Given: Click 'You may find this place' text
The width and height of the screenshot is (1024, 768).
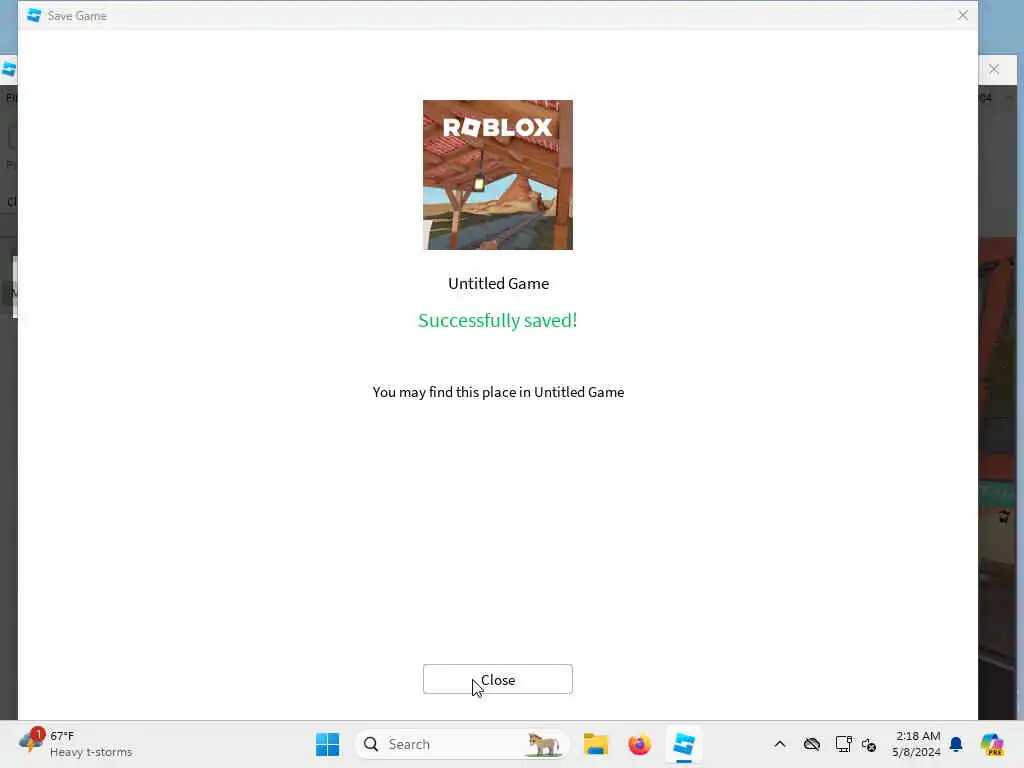Looking at the screenshot, I should pos(498,392).
